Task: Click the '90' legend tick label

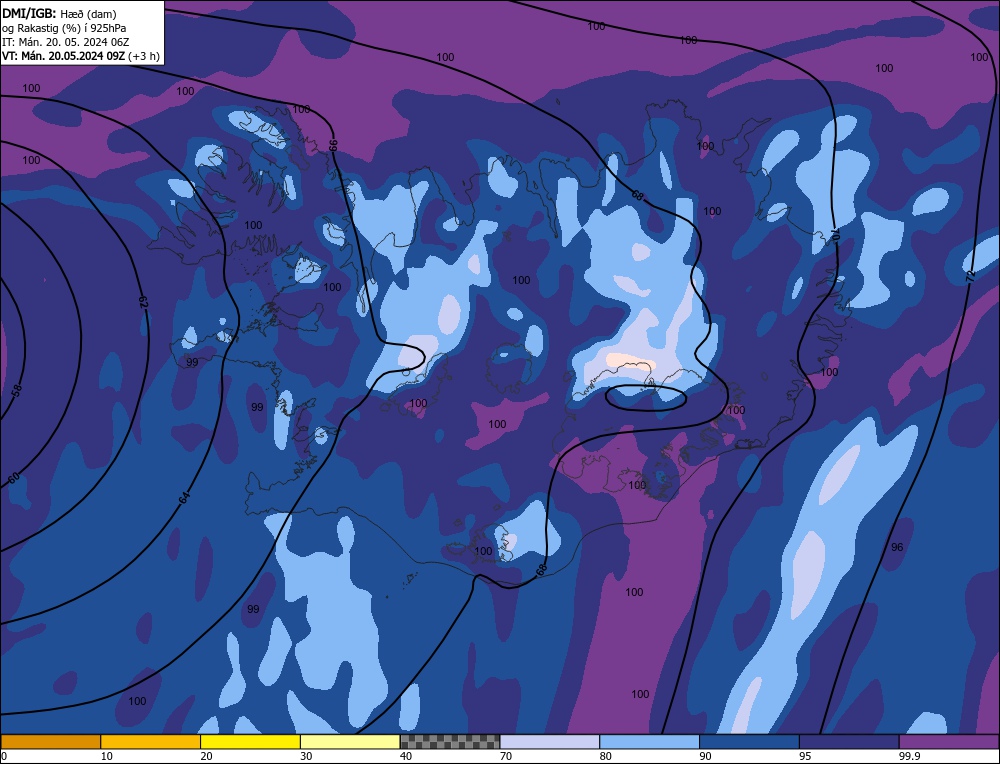Action: tap(705, 756)
